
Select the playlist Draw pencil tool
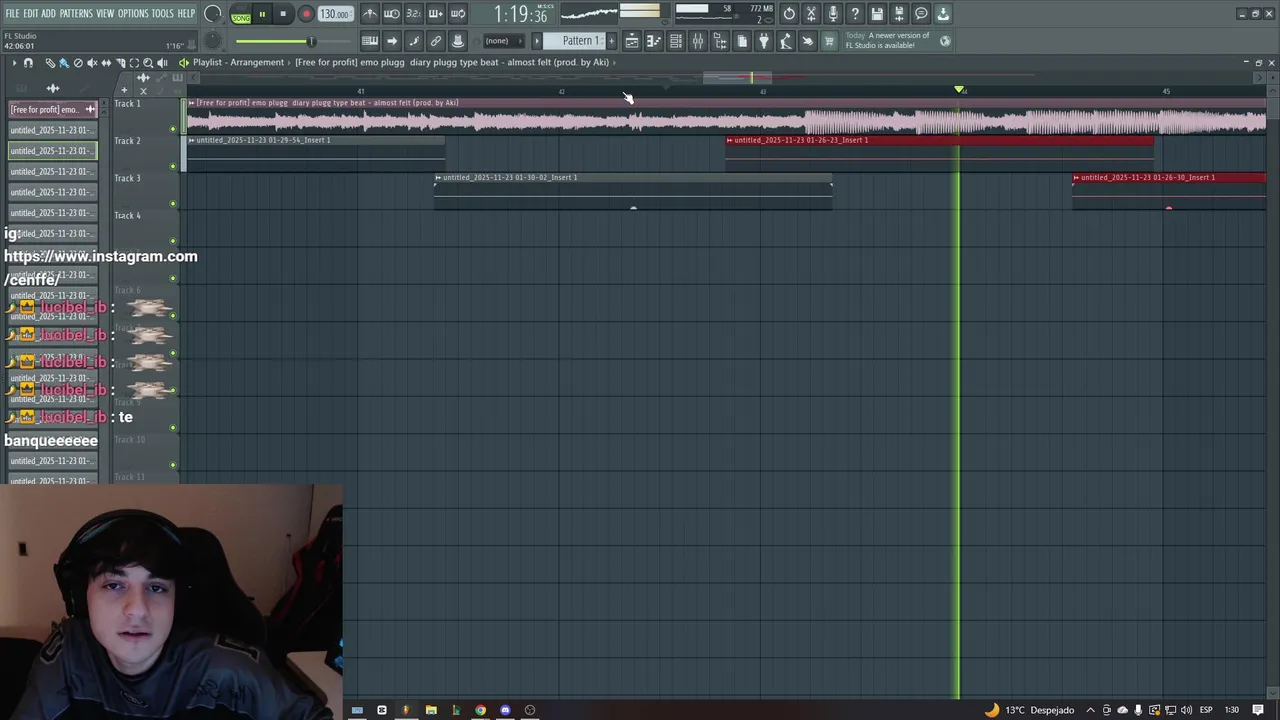[x=50, y=63]
